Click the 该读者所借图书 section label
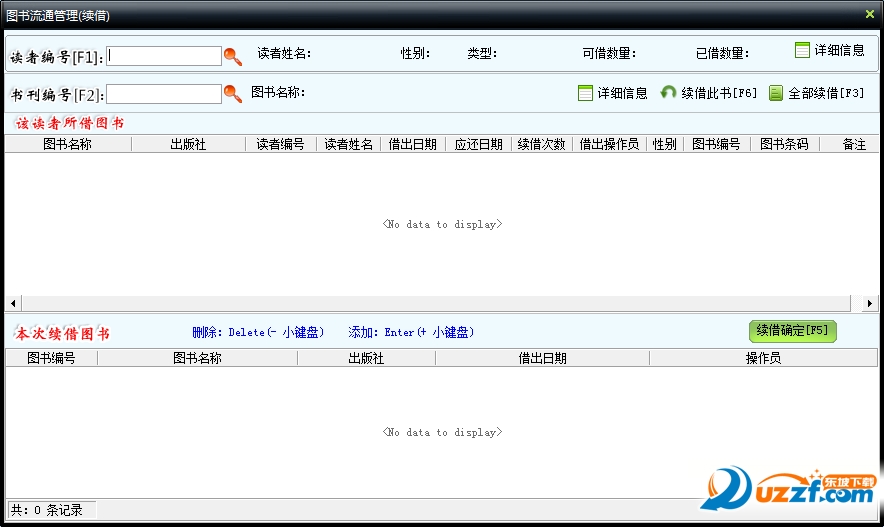This screenshot has height=527, width=884. tap(69, 123)
